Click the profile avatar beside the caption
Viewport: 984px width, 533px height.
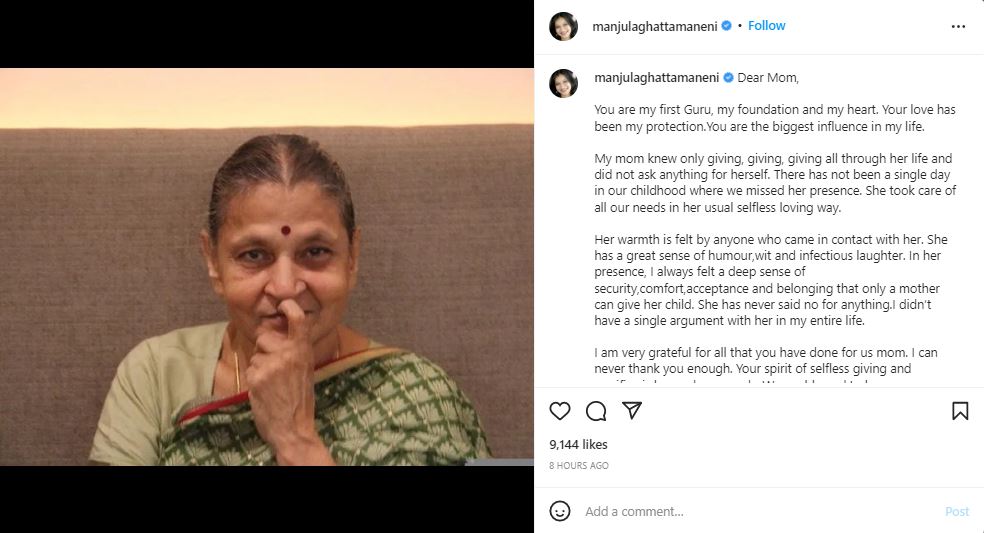[x=563, y=83]
